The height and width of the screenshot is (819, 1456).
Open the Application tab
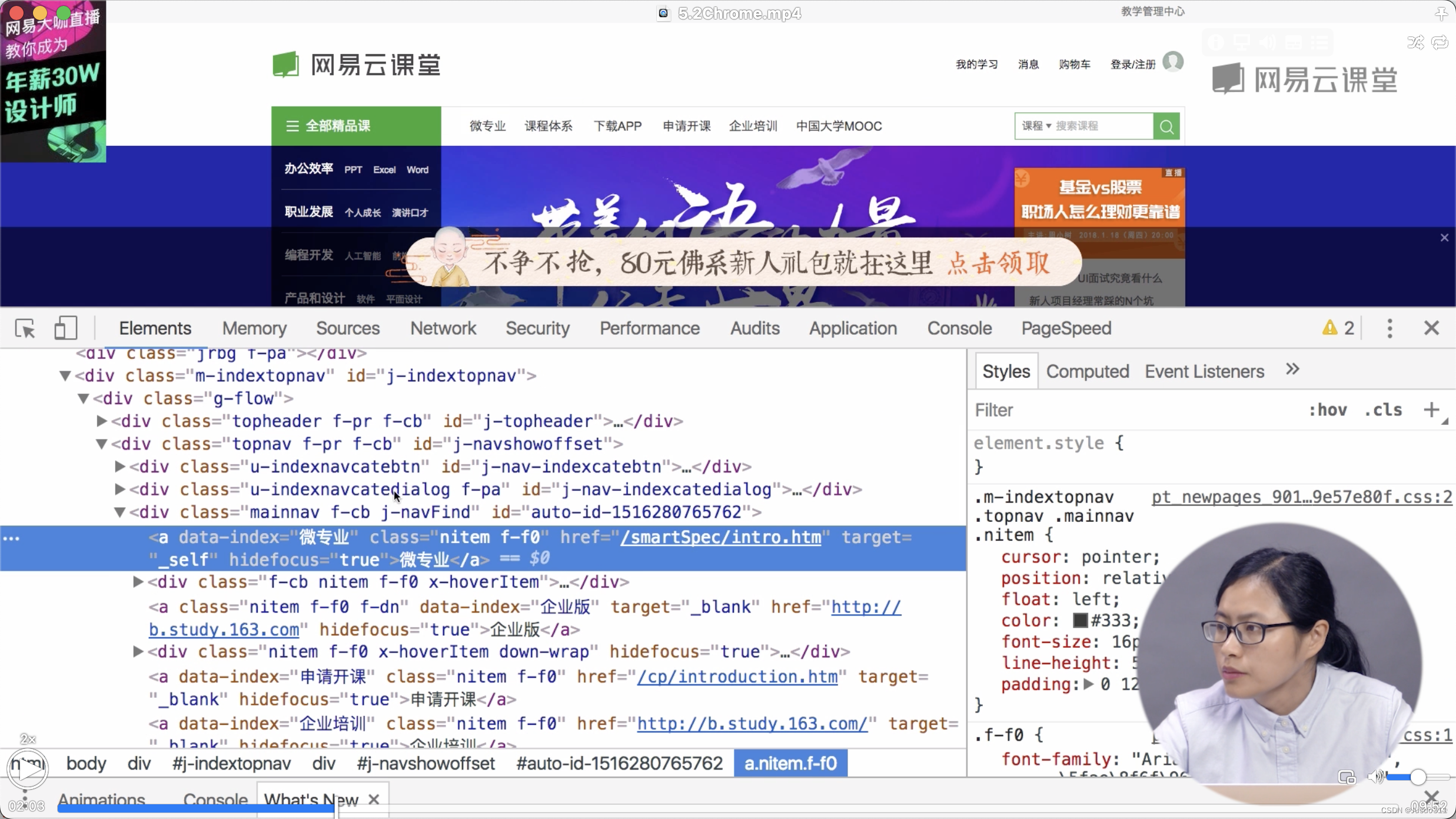tap(853, 328)
